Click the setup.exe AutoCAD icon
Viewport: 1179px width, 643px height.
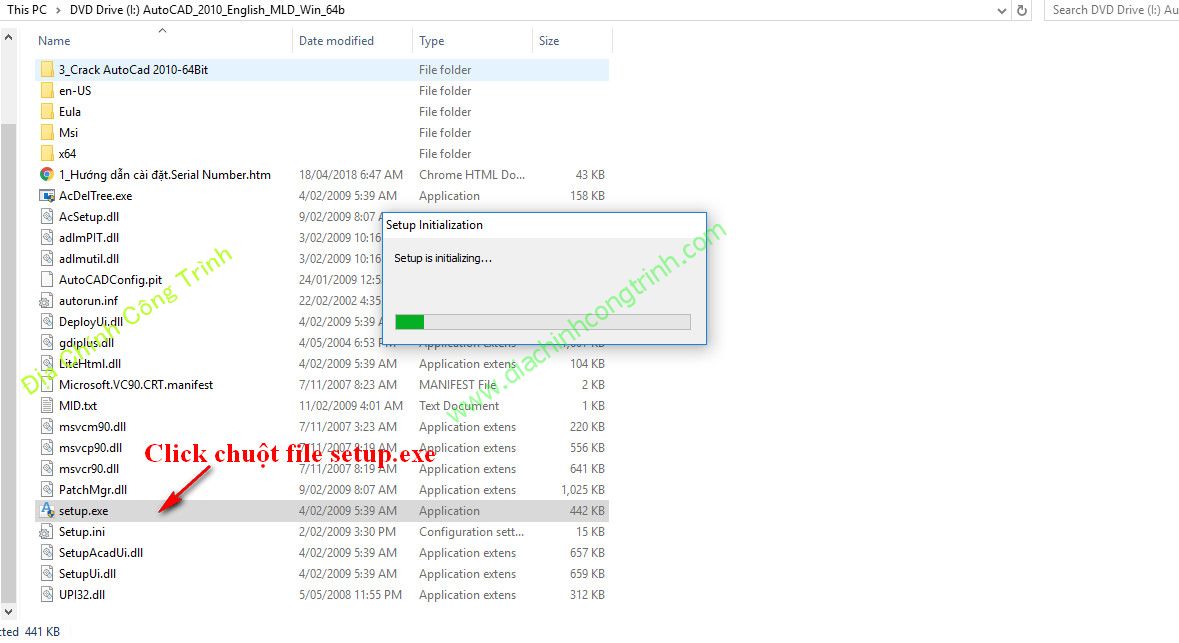[47, 511]
